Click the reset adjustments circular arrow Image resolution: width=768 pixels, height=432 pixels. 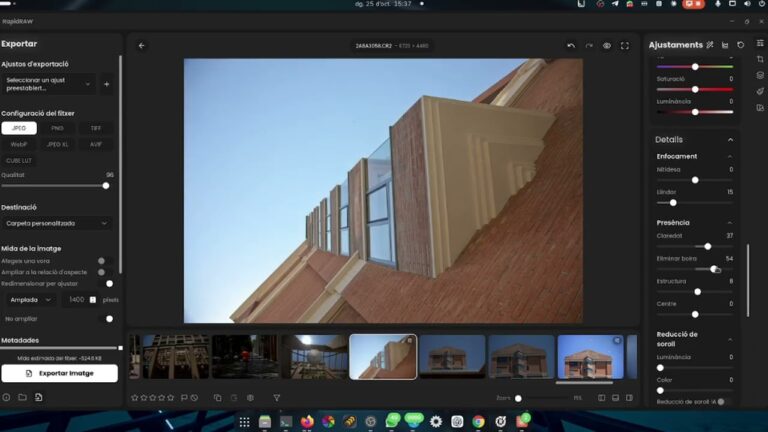[x=741, y=45]
